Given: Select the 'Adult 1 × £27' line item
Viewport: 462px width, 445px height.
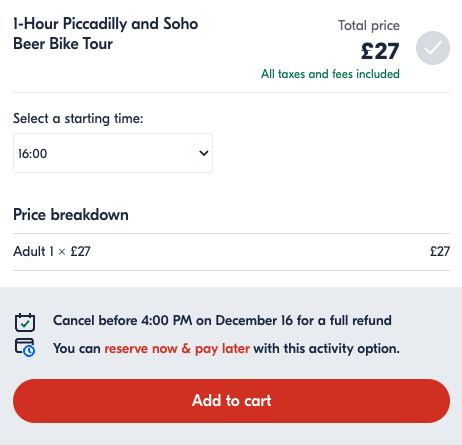Looking at the screenshot, I should click(52, 251).
